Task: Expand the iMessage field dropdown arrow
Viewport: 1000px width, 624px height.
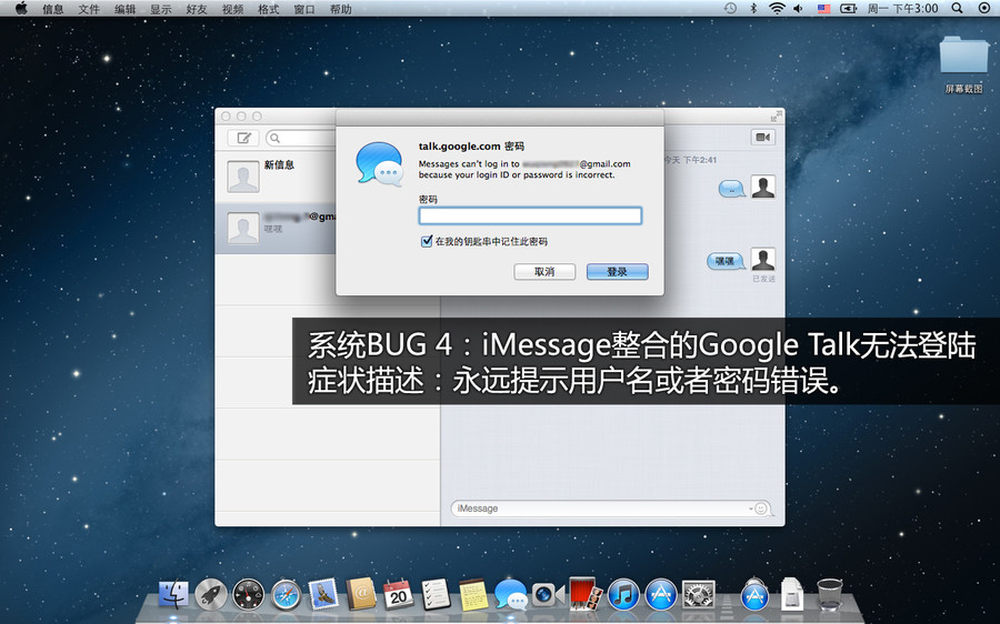Action: [x=751, y=509]
